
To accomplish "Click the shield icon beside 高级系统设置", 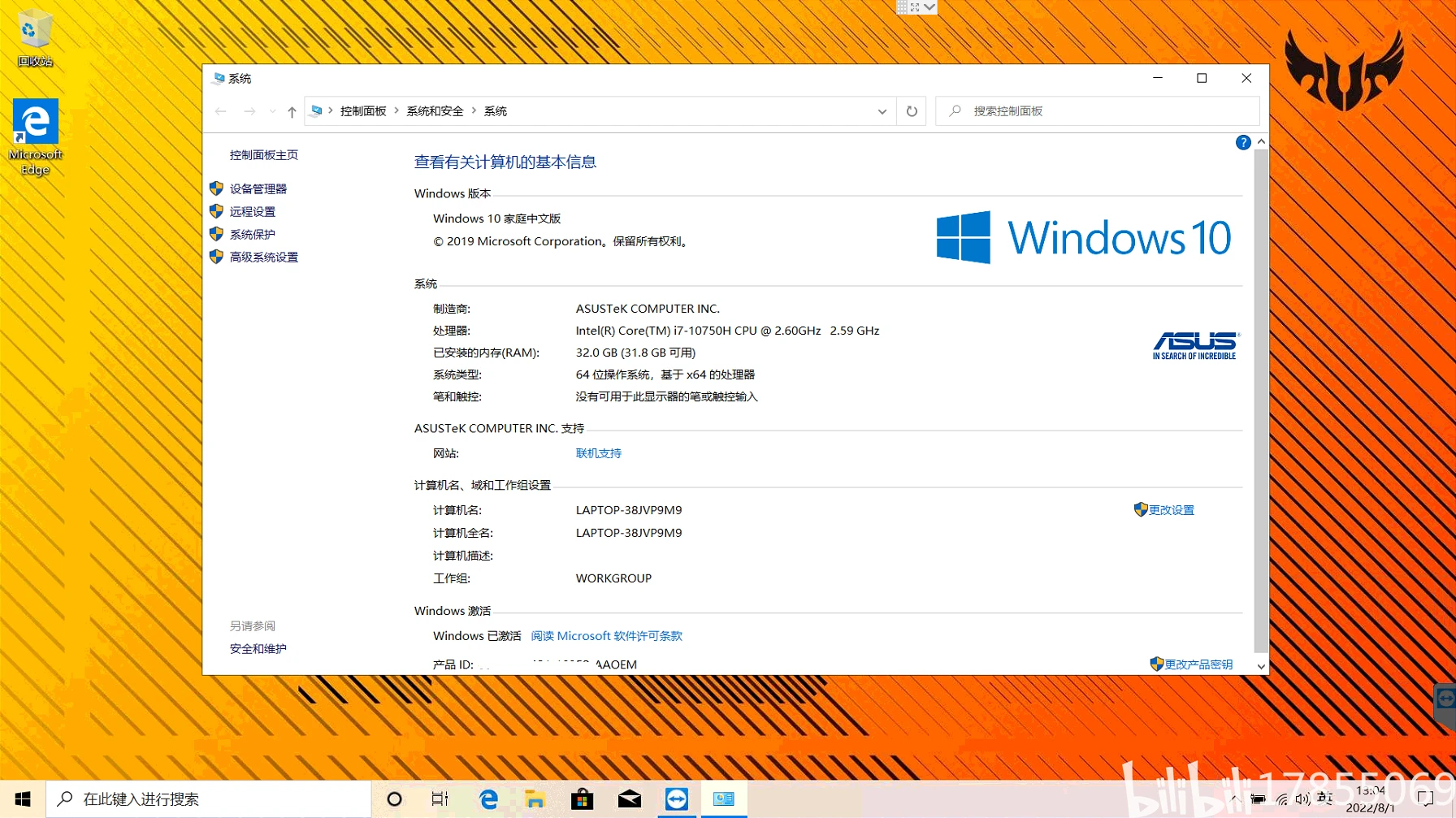I will click(216, 257).
